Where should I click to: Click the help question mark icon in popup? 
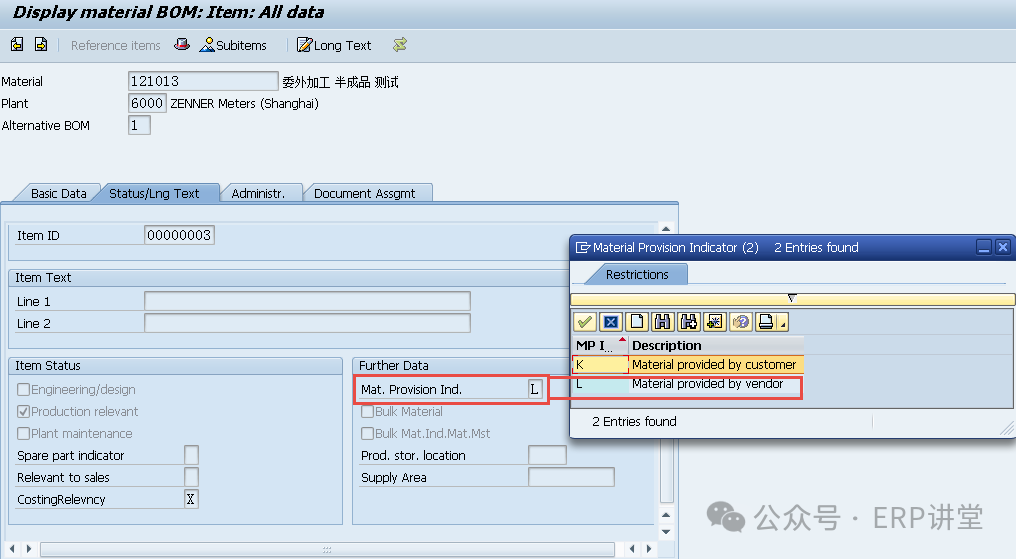click(x=740, y=322)
